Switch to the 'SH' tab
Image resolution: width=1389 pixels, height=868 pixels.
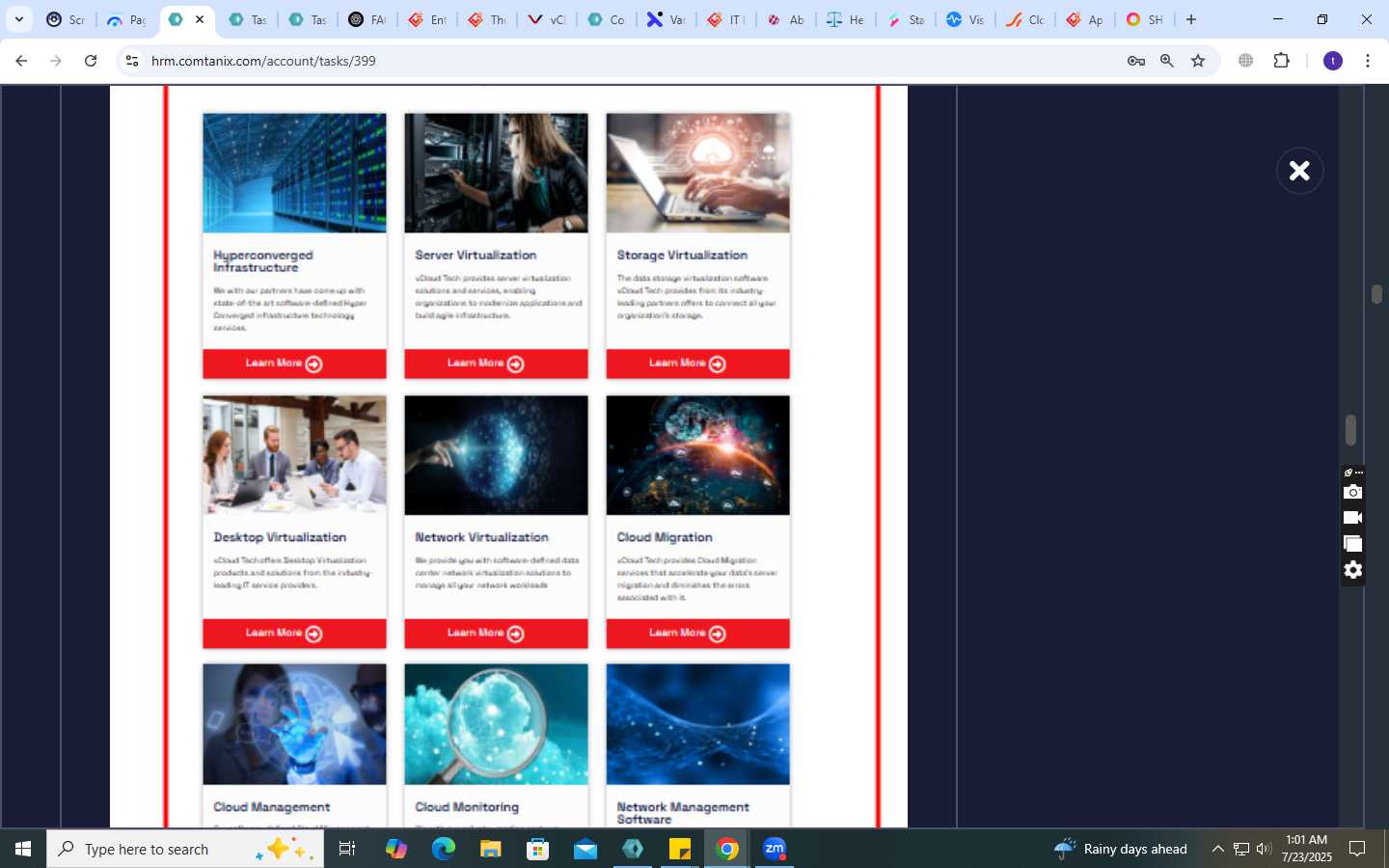(x=1144, y=19)
